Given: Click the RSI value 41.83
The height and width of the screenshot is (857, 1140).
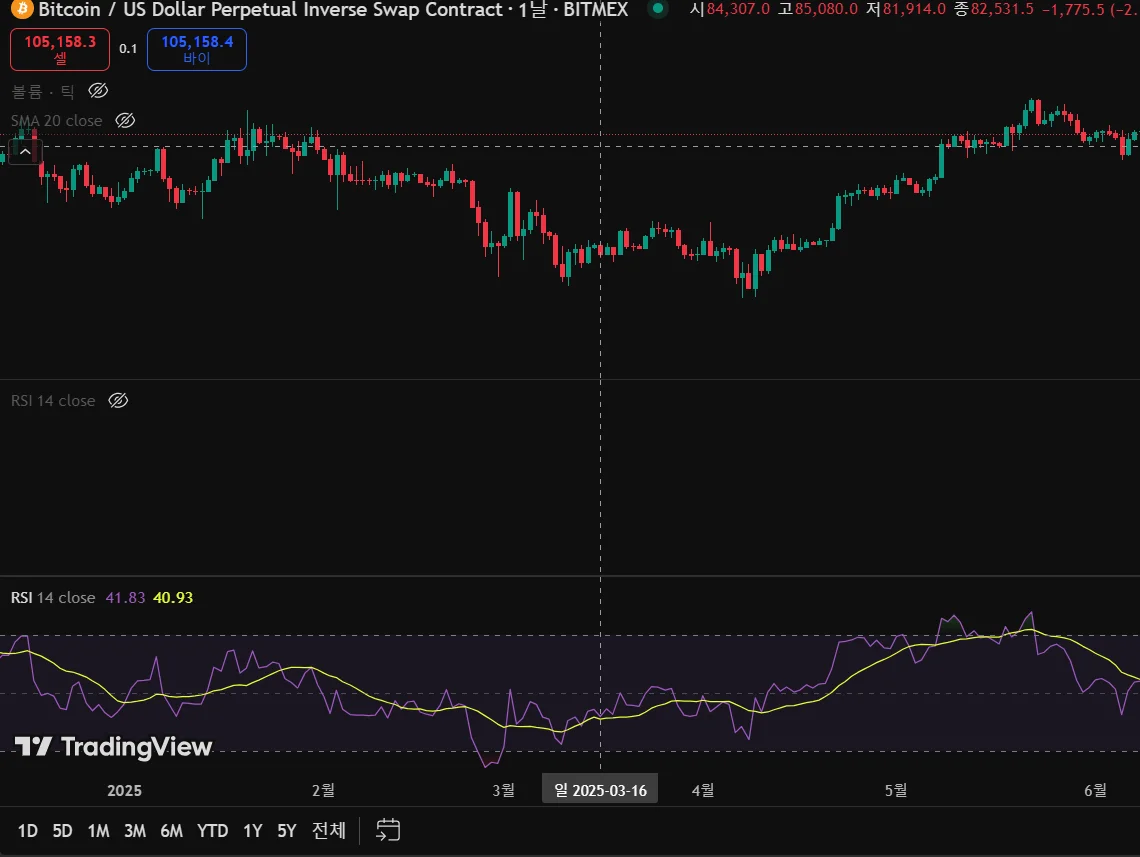Looking at the screenshot, I should coord(125,598).
